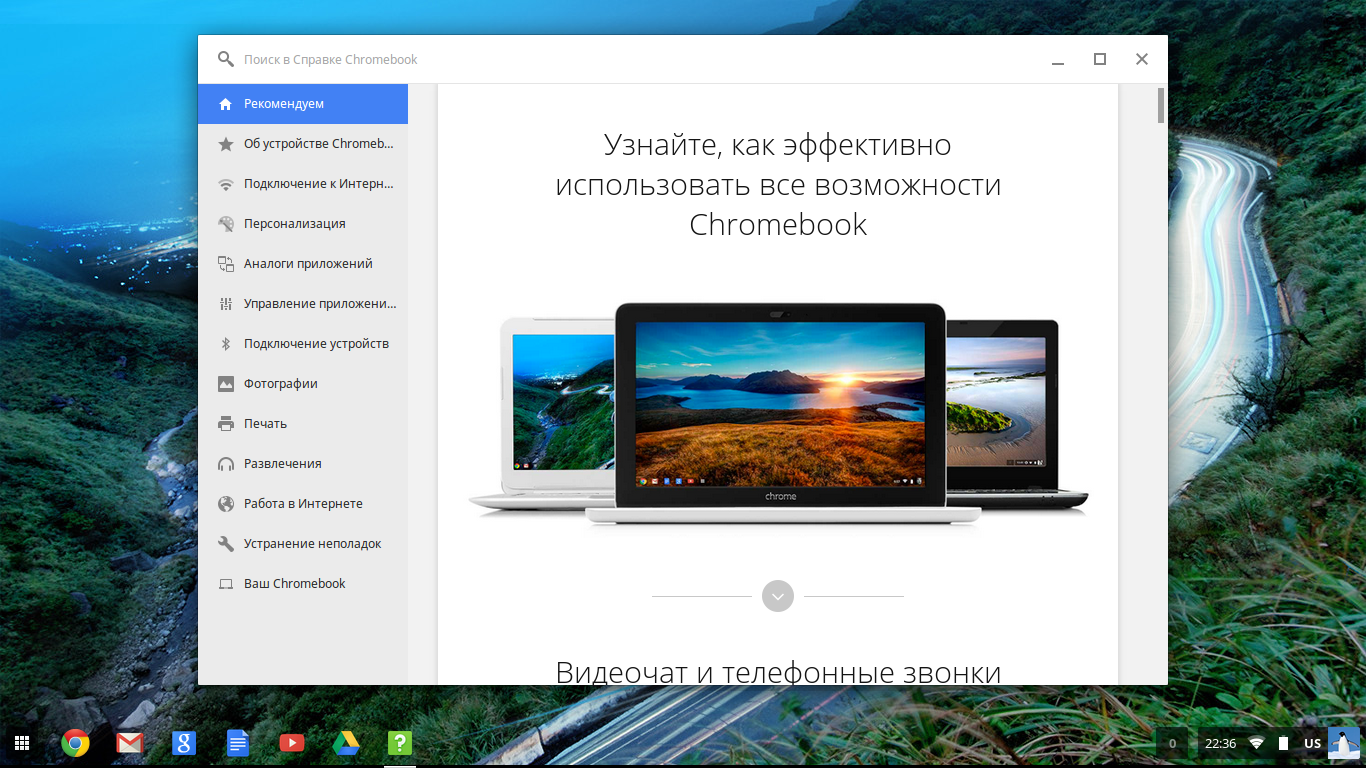This screenshot has height=768, width=1366.
Task: Open 'Ваш Chromebook' in the sidebar
Action: click(303, 584)
